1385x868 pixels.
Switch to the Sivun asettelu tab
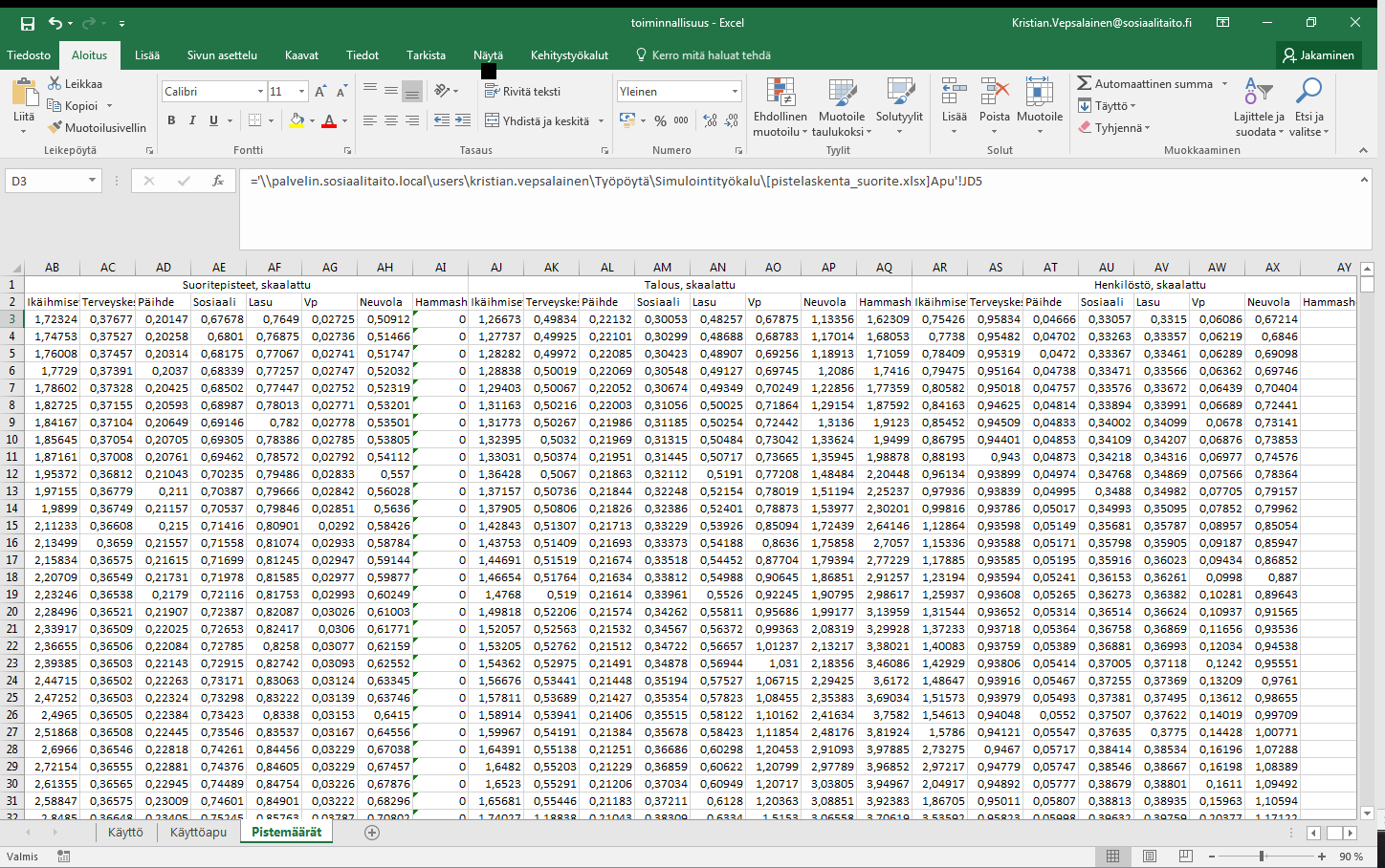[222, 55]
